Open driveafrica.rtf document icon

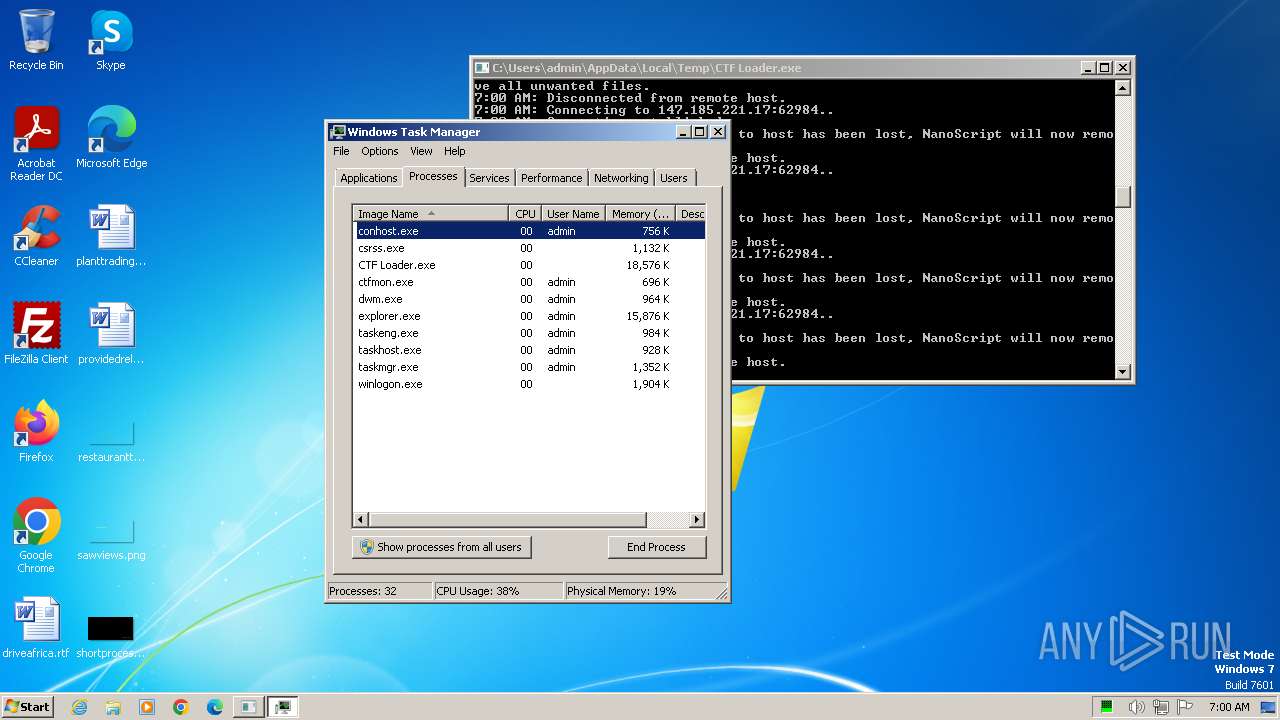tap(36, 627)
